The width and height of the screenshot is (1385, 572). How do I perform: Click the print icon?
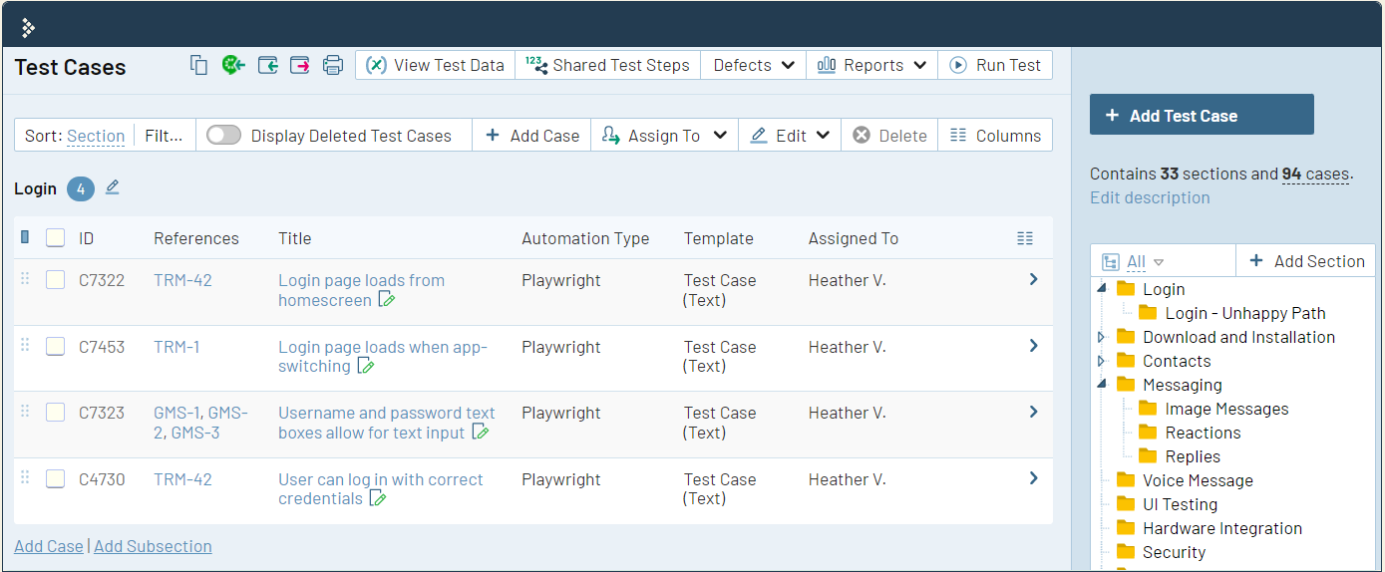click(x=333, y=65)
